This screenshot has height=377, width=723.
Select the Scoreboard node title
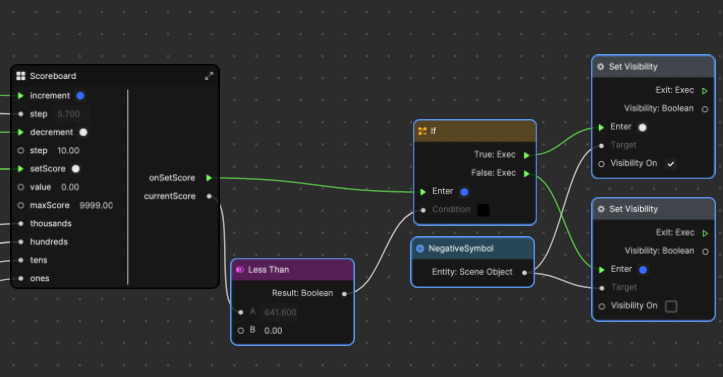pos(53,76)
